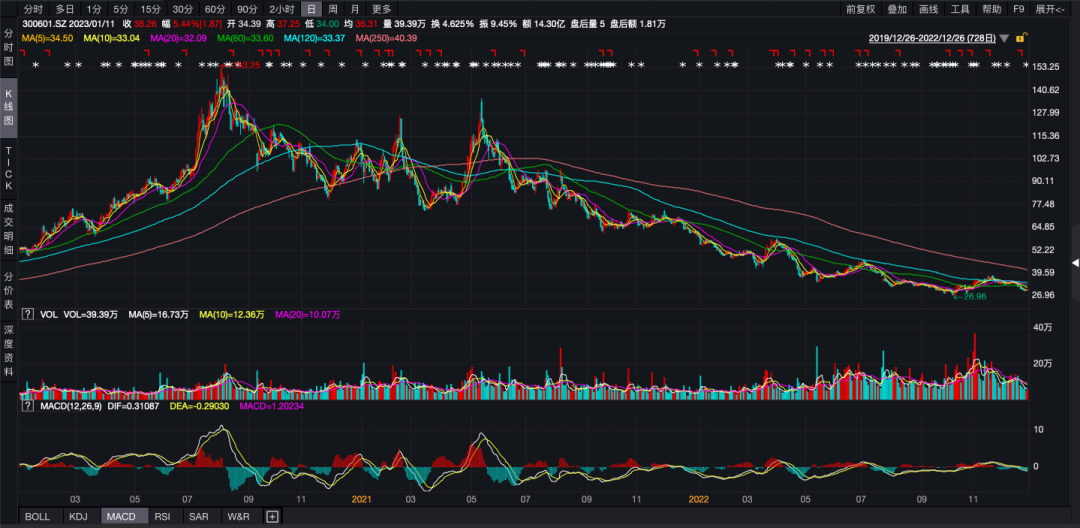Click the plus icon to add indicator tab
Screen dimensions: 1080x528
(271, 517)
